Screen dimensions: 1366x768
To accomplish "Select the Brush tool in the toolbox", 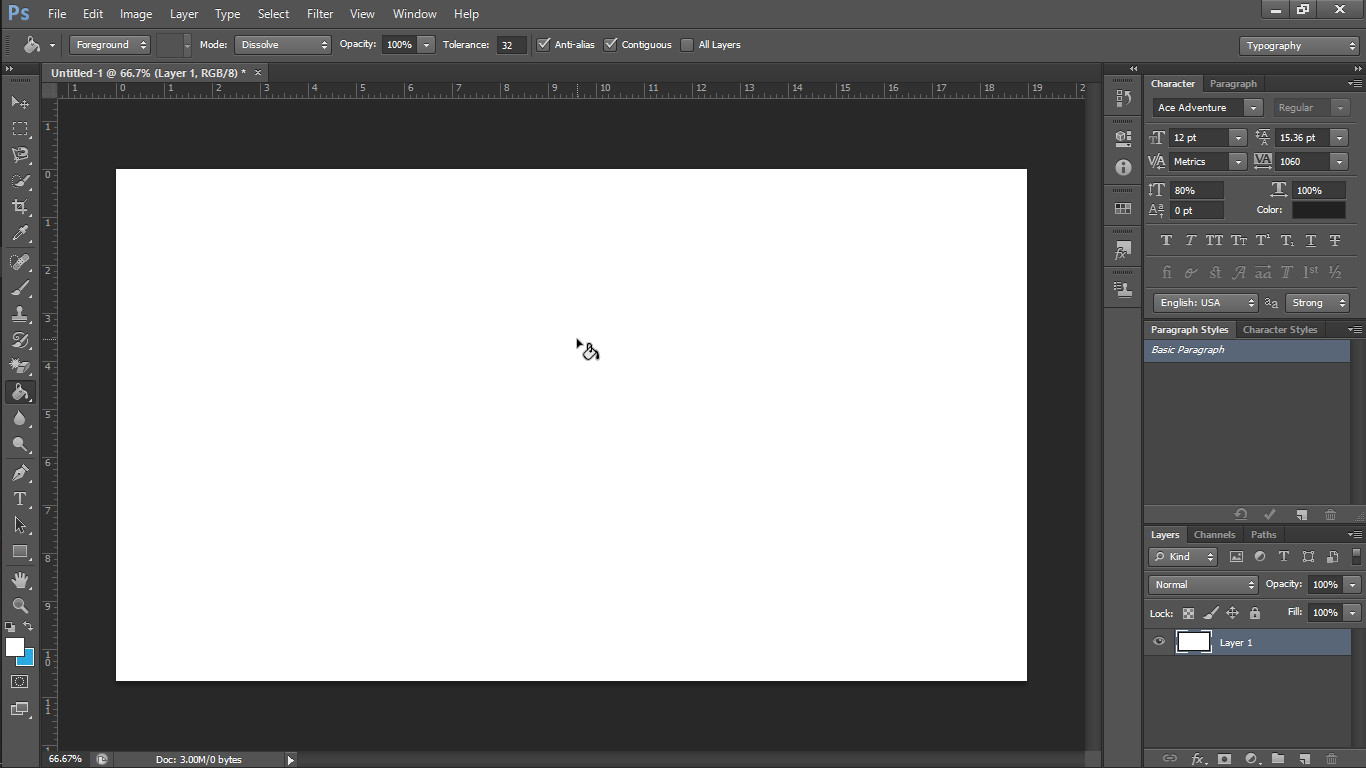I will click(20, 288).
